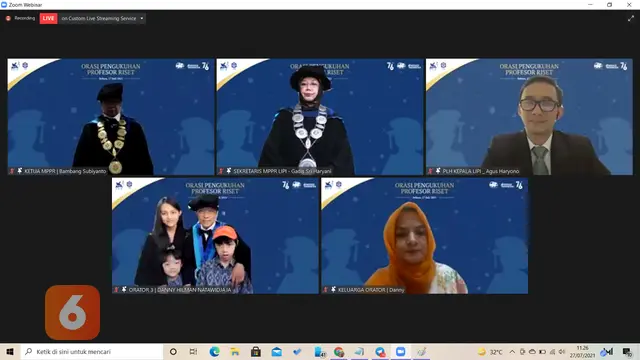Launch Microsoft Edge from the taskbar

tap(214, 351)
